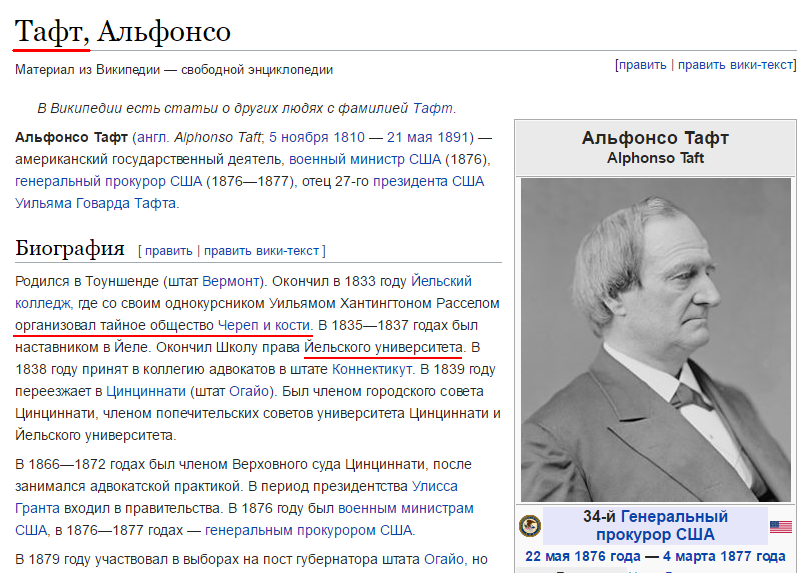This screenshot has width=800, height=573.
Task: Open 'Йельского университета' underlined link
Action: 383,347
